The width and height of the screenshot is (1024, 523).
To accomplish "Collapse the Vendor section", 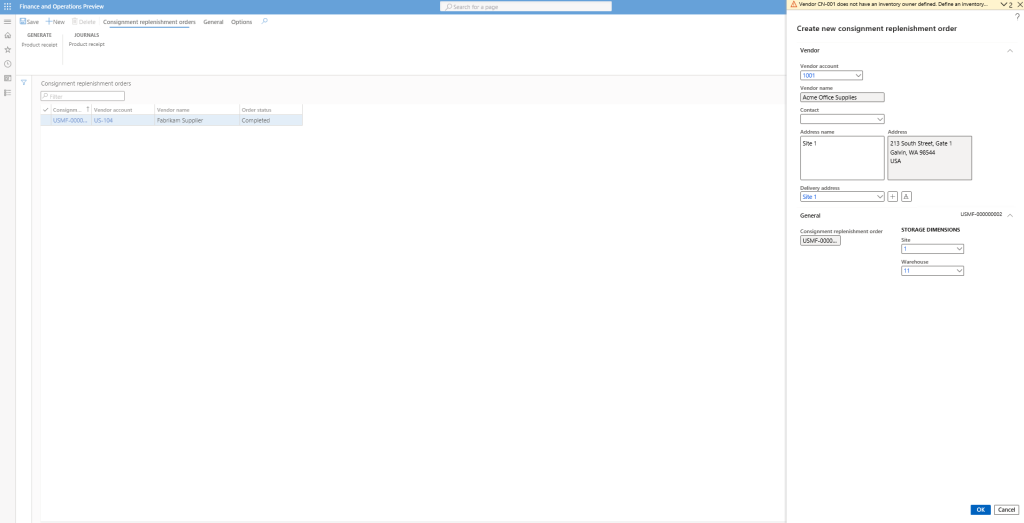I will pos(1009,50).
